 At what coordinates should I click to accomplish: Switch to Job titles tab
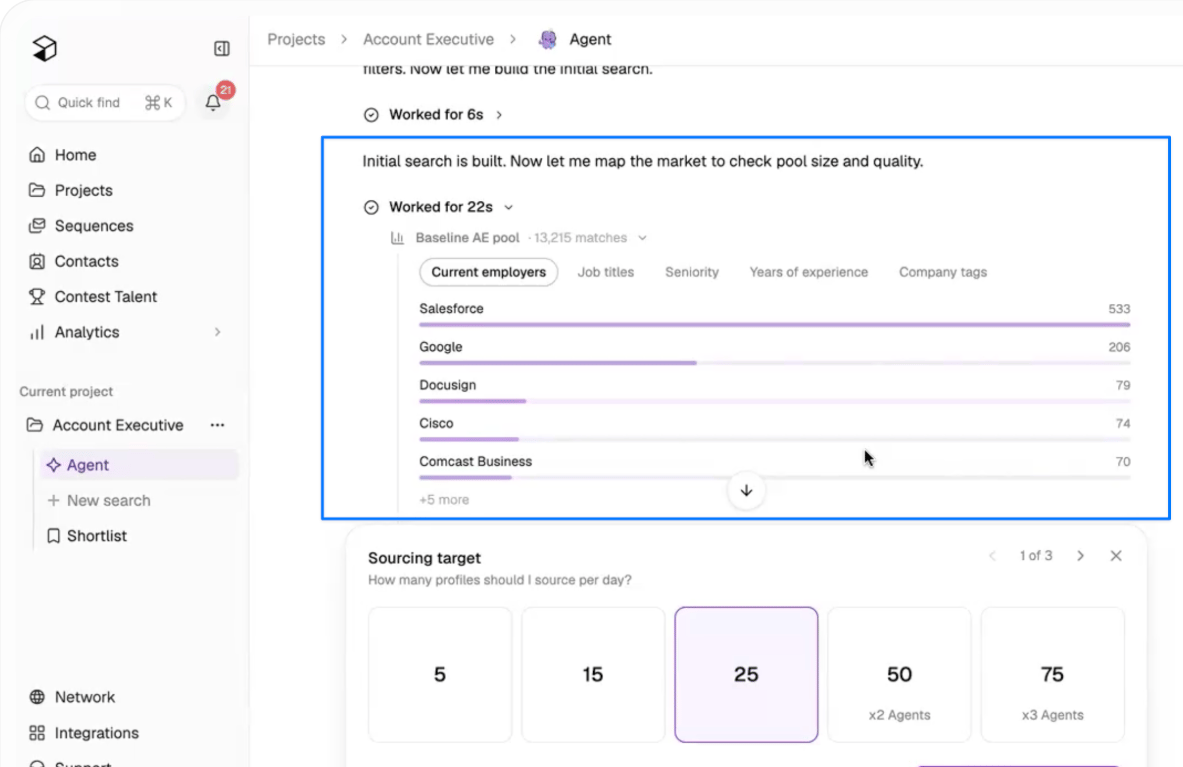tap(606, 272)
